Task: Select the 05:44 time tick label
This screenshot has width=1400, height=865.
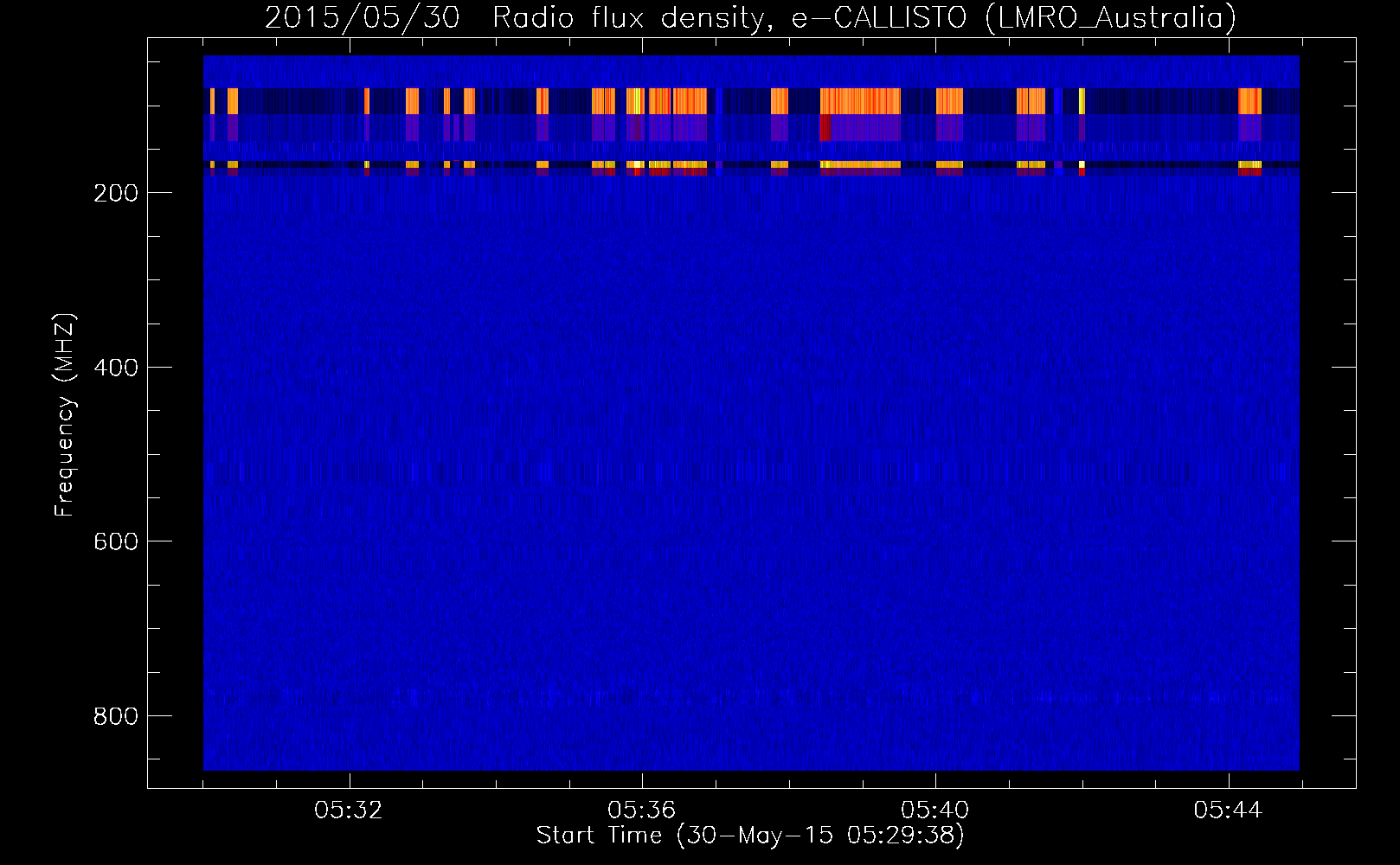Action: click(x=1228, y=811)
